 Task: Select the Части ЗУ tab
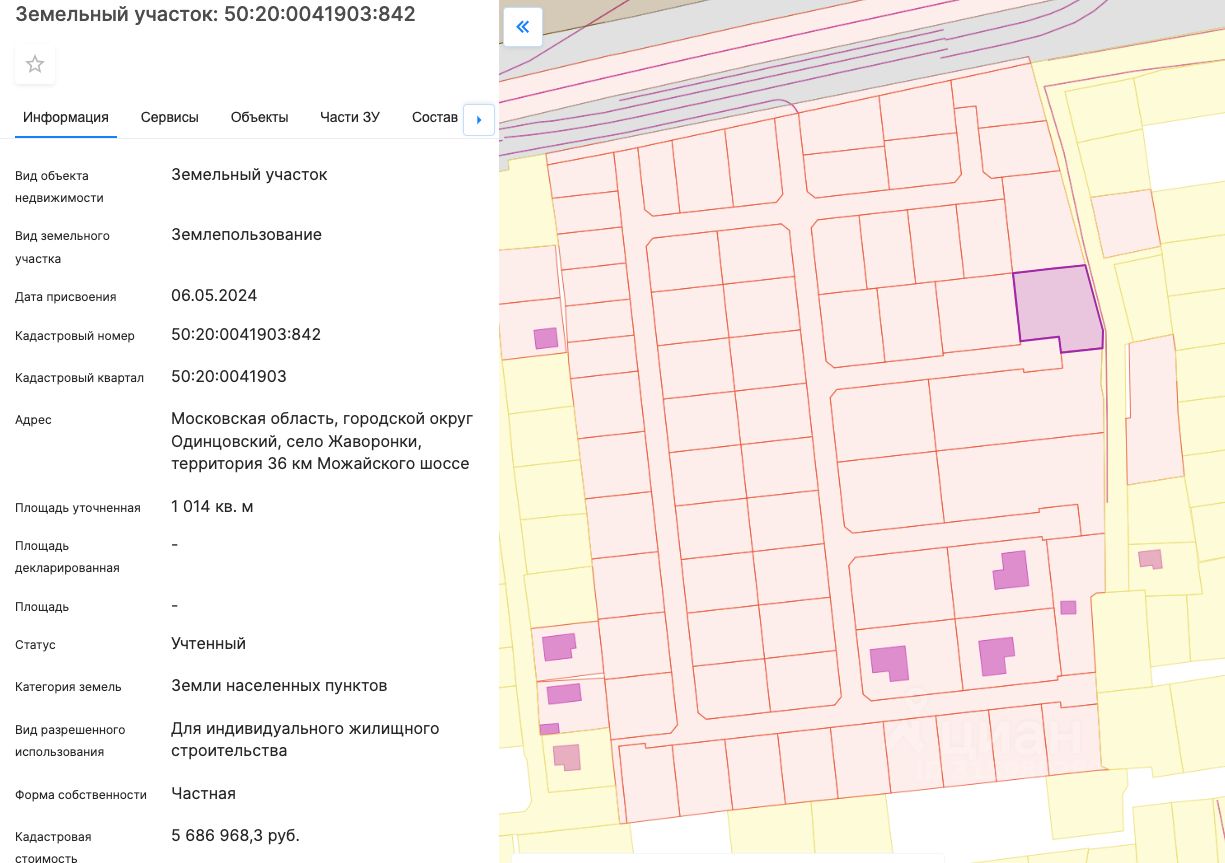[x=349, y=117]
